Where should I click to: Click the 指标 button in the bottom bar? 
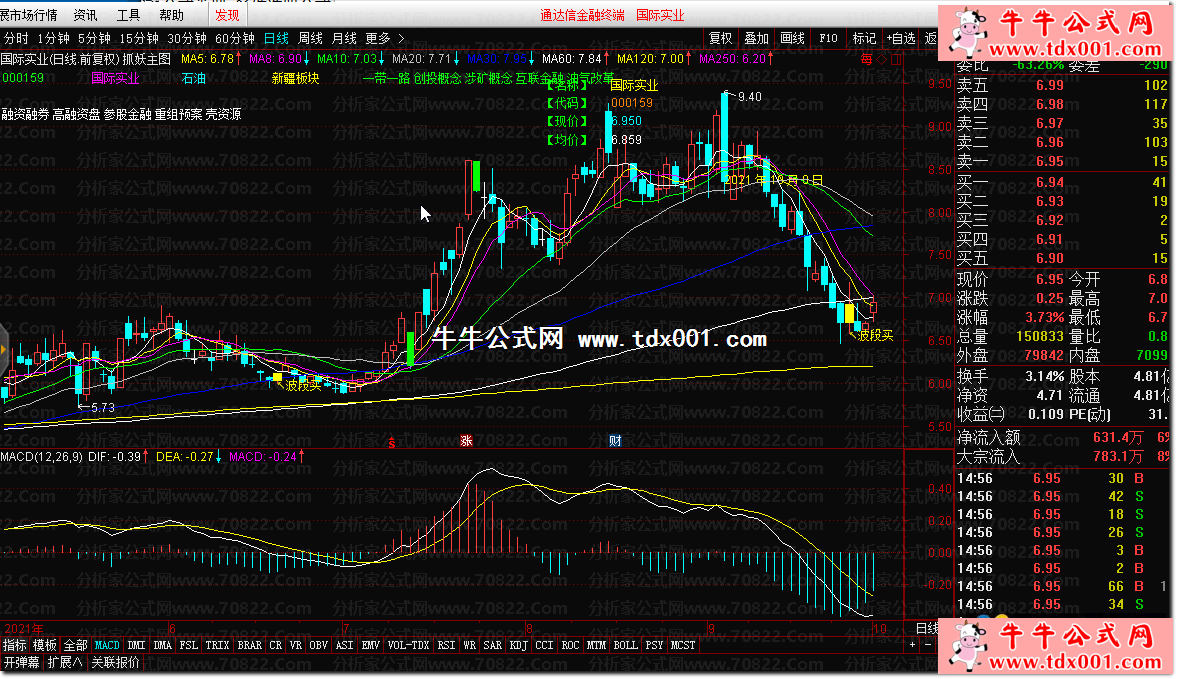[x=14, y=645]
